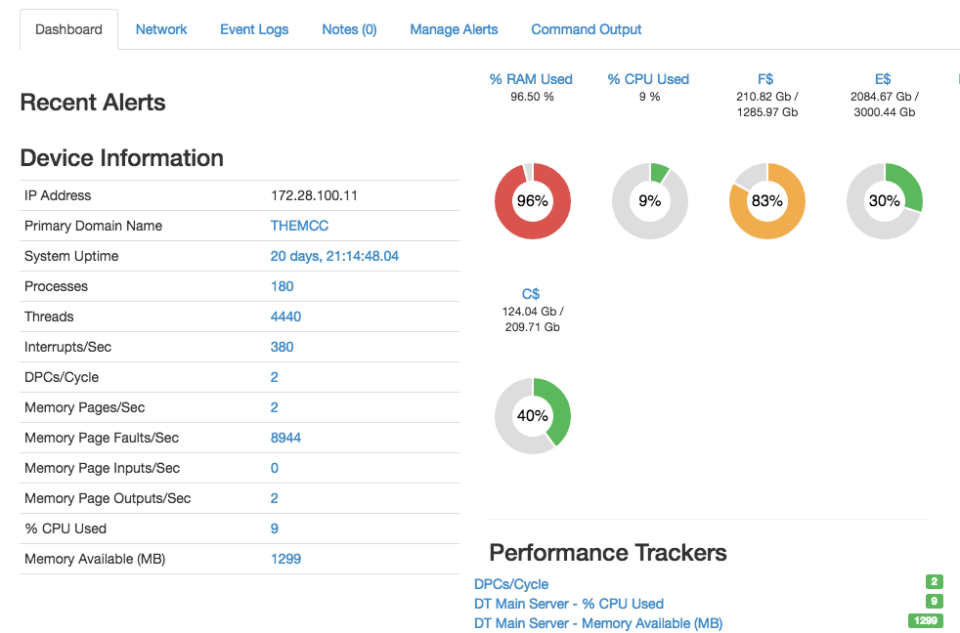This screenshot has height=633, width=960.
Task: Click the Memory Available (MB) row label
Action: pyautogui.click(x=95, y=559)
